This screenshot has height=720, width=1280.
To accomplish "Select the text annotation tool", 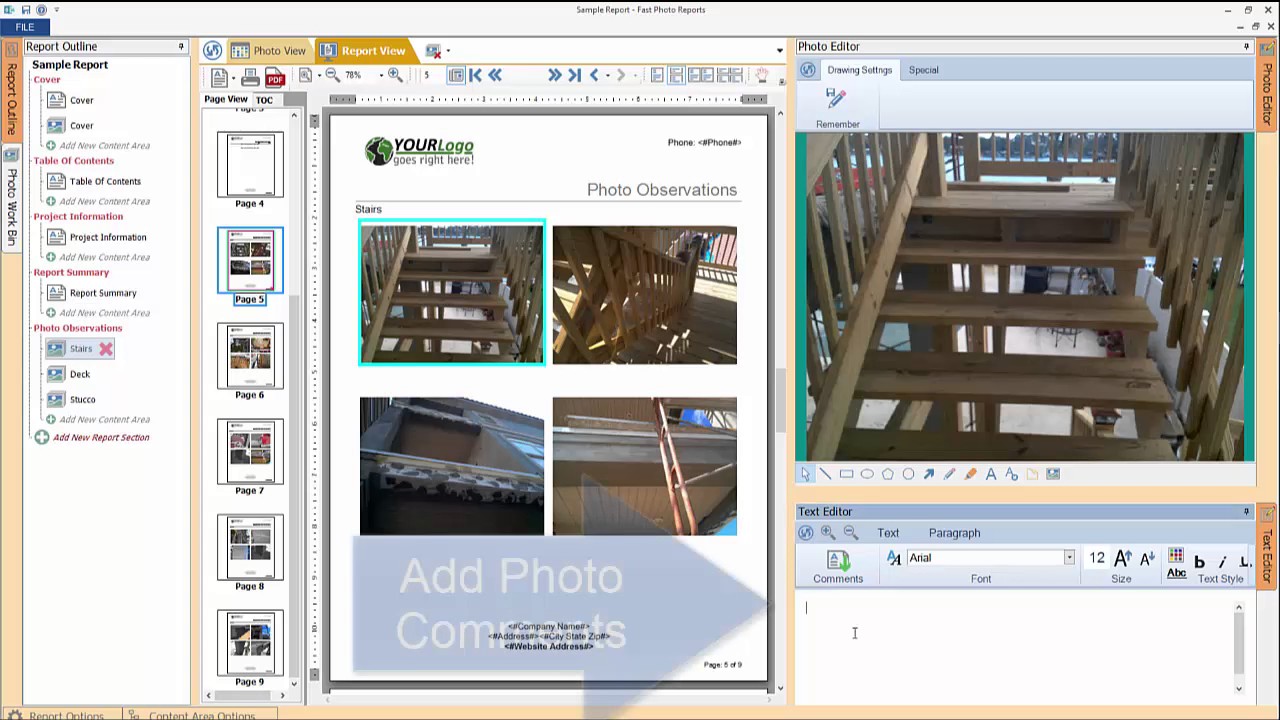I will 991,474.
